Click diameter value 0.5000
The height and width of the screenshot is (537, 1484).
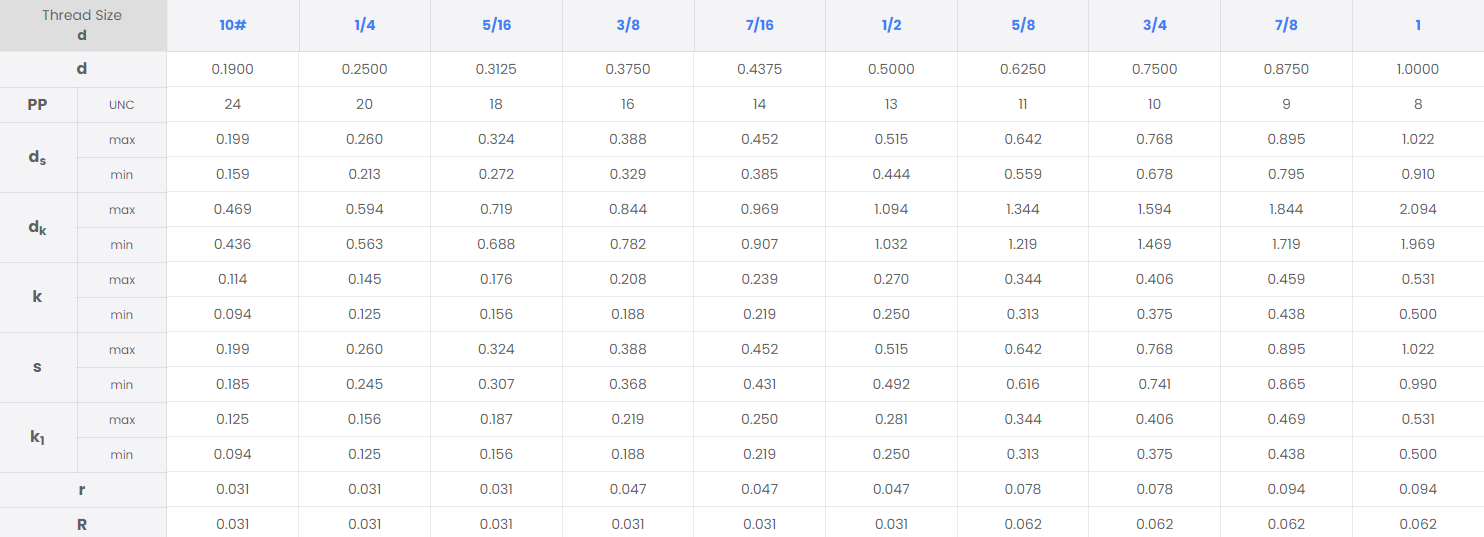coord(891,69)
